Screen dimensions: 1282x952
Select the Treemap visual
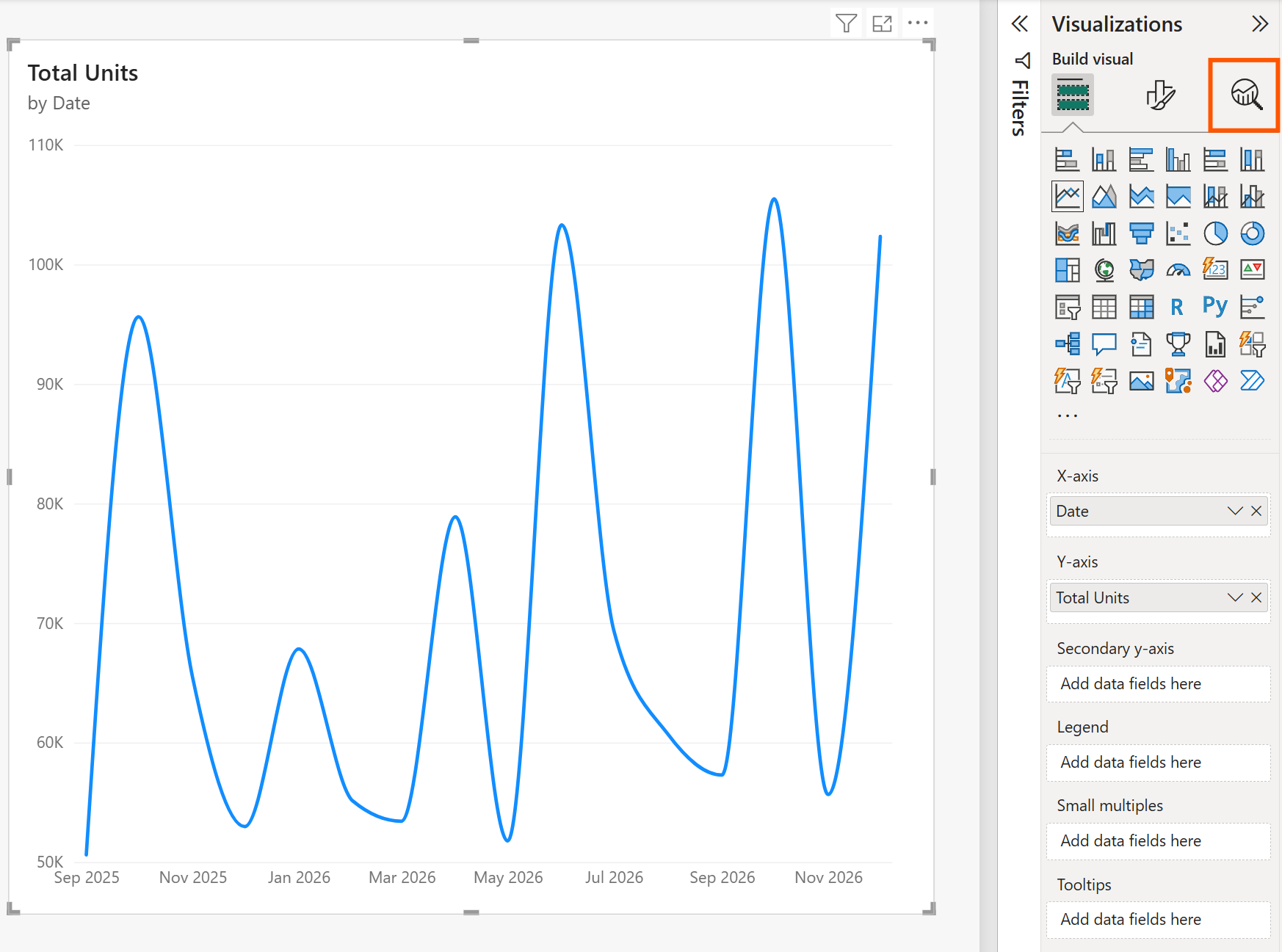point(1067,269)
